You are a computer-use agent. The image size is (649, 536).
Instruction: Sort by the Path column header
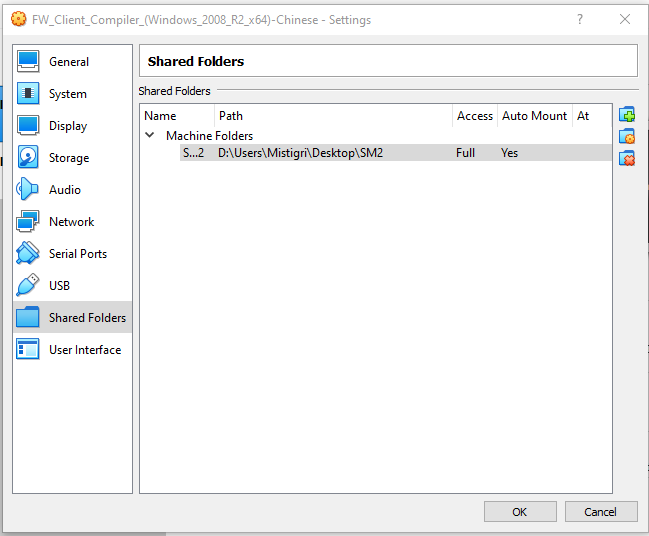click(334, 115)
